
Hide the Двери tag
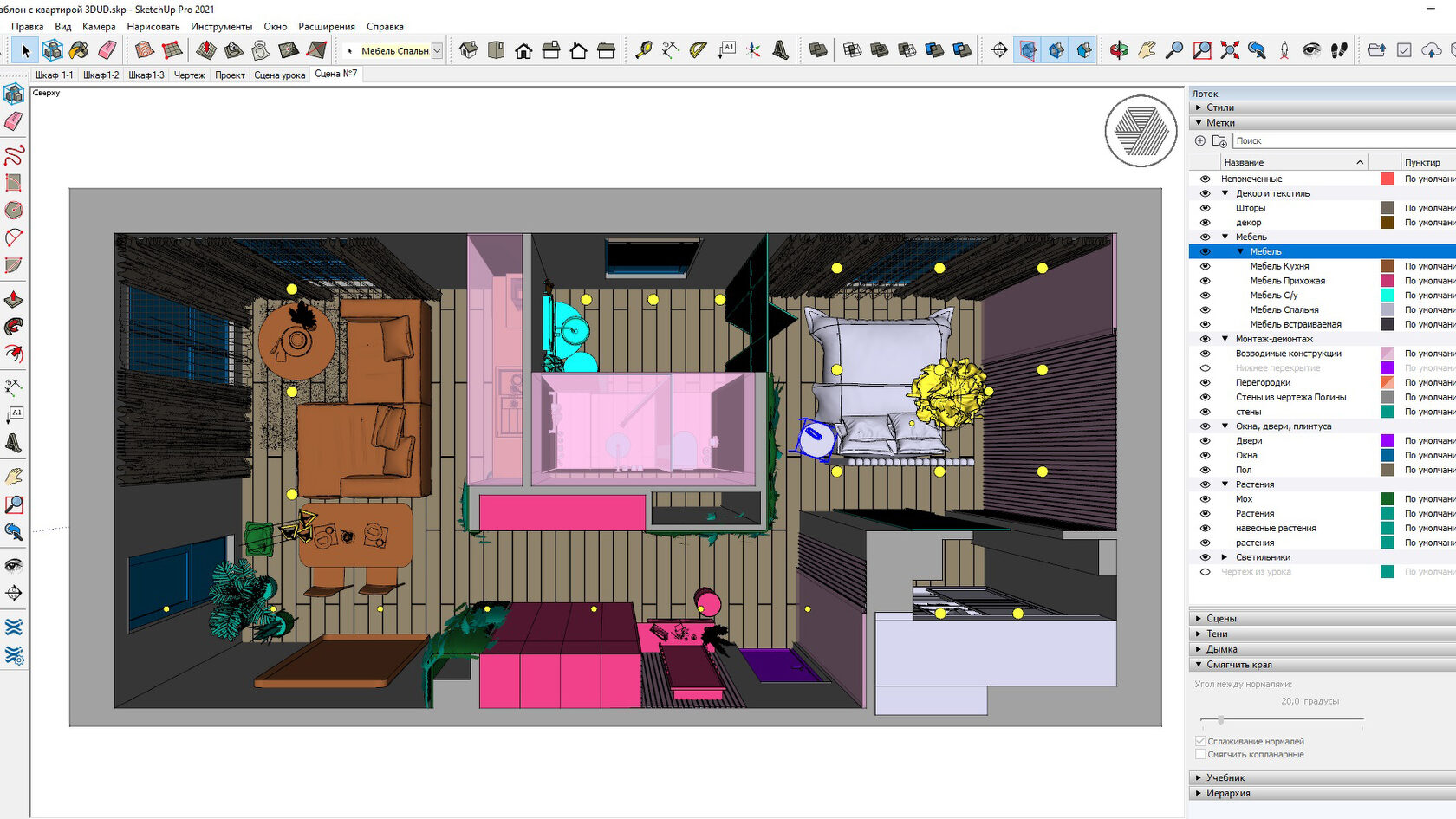[x=1205, y=440]
